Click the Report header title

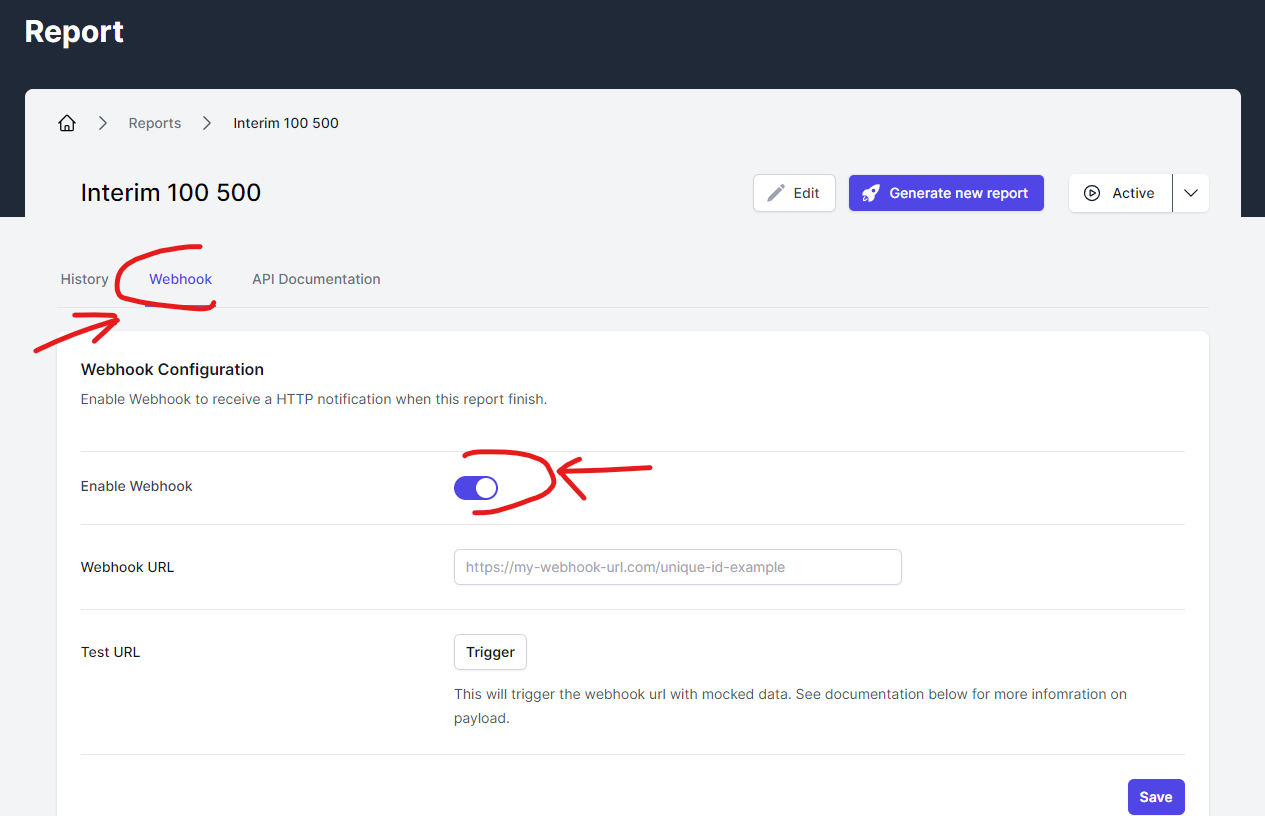click(x=74, y=31)
